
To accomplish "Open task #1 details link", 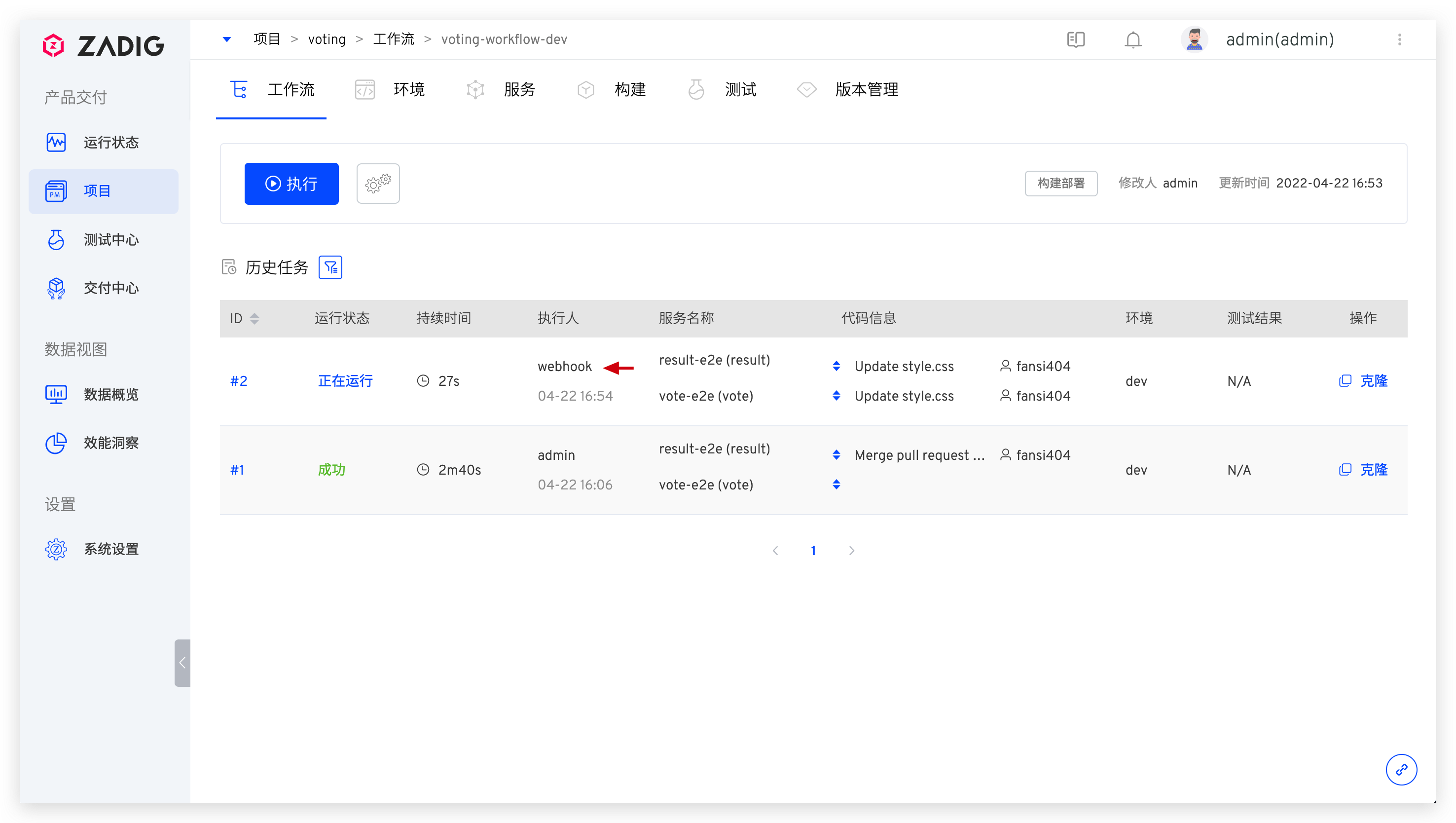I will [x=237, y=470].
